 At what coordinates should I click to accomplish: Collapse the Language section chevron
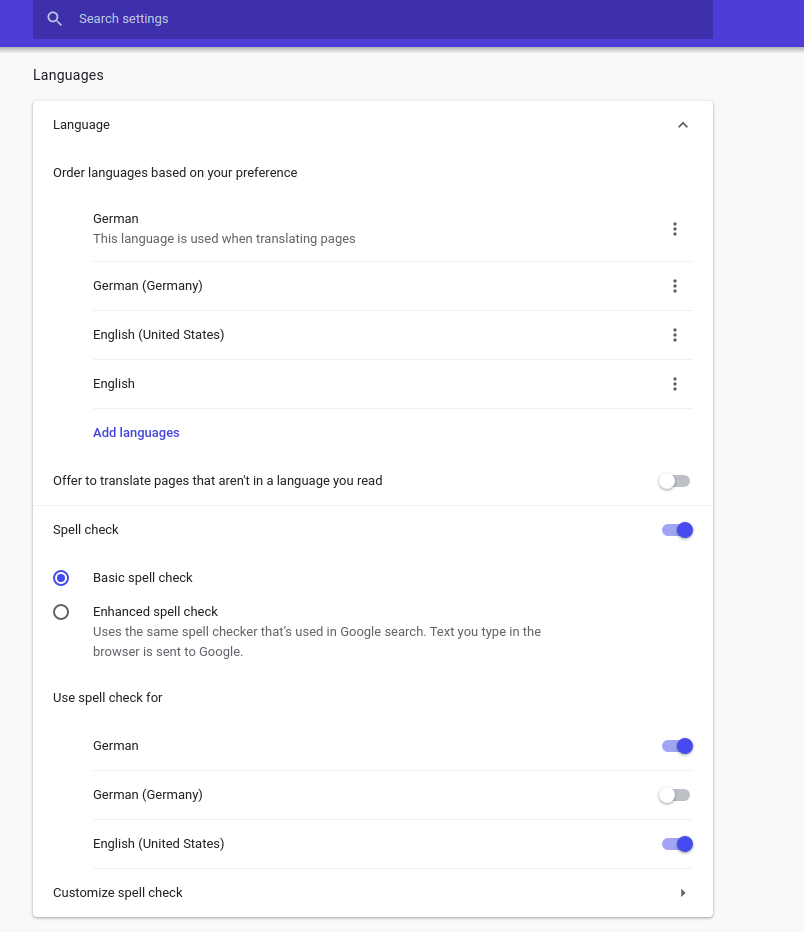(683, 125)
